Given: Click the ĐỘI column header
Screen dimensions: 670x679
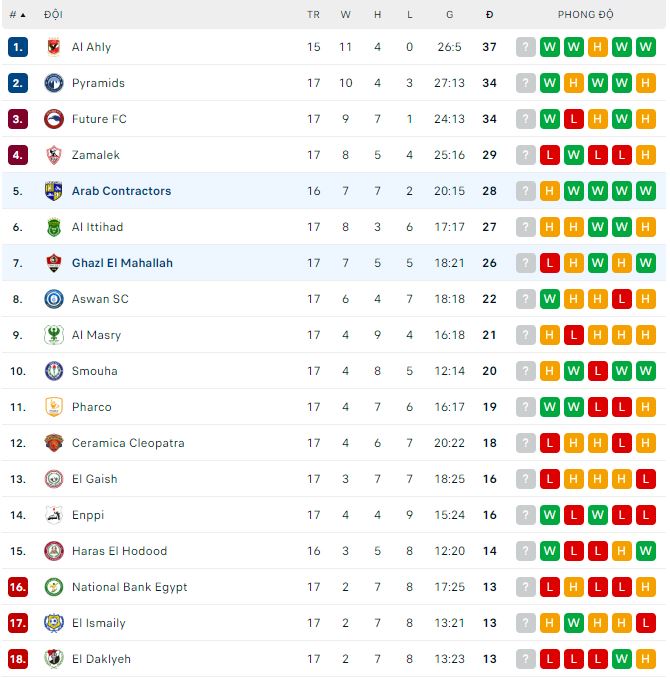Looking at the screenshot, I should 53,15.
